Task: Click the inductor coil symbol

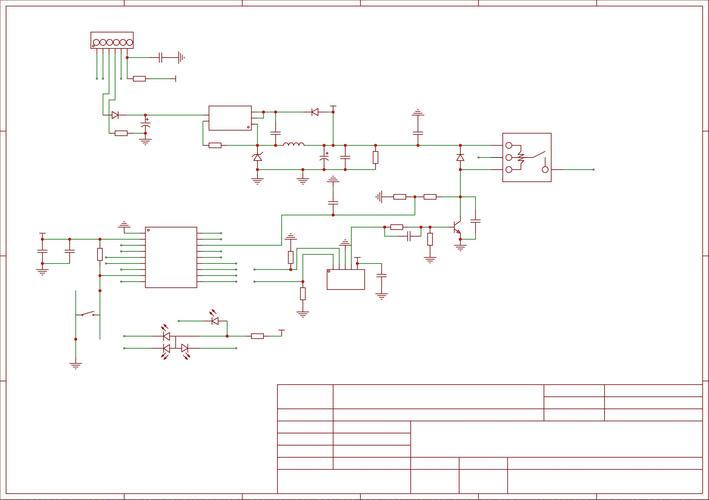Action: point(292,146)
